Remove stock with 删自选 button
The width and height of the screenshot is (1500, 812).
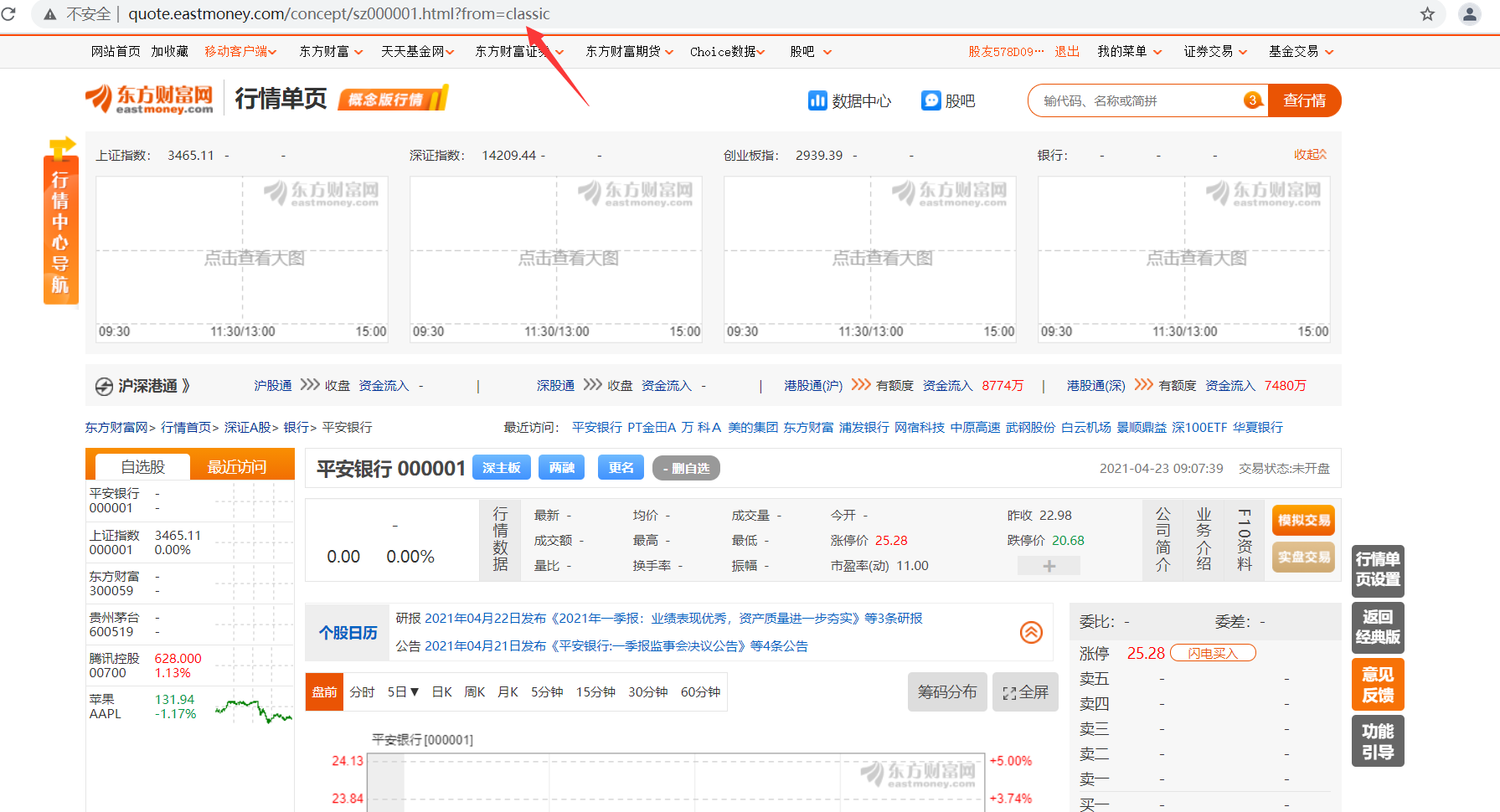click(686, 469)
